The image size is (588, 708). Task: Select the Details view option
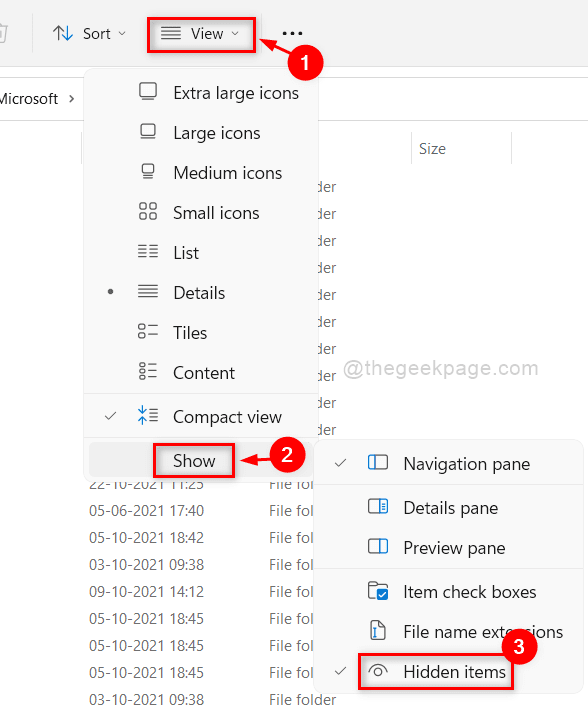(x=201, y=293)
